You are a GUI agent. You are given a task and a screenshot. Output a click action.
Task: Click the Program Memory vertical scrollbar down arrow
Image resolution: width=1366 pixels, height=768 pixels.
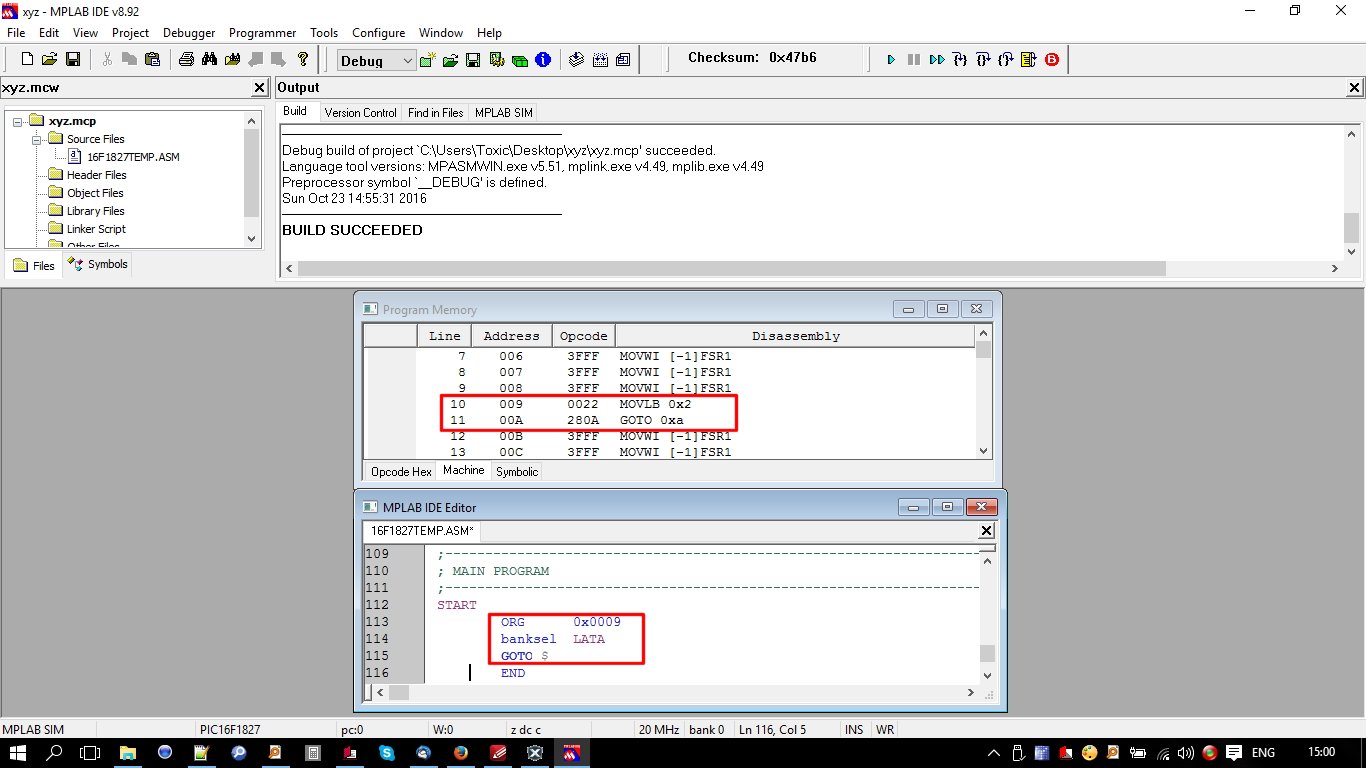pos(984,451)
